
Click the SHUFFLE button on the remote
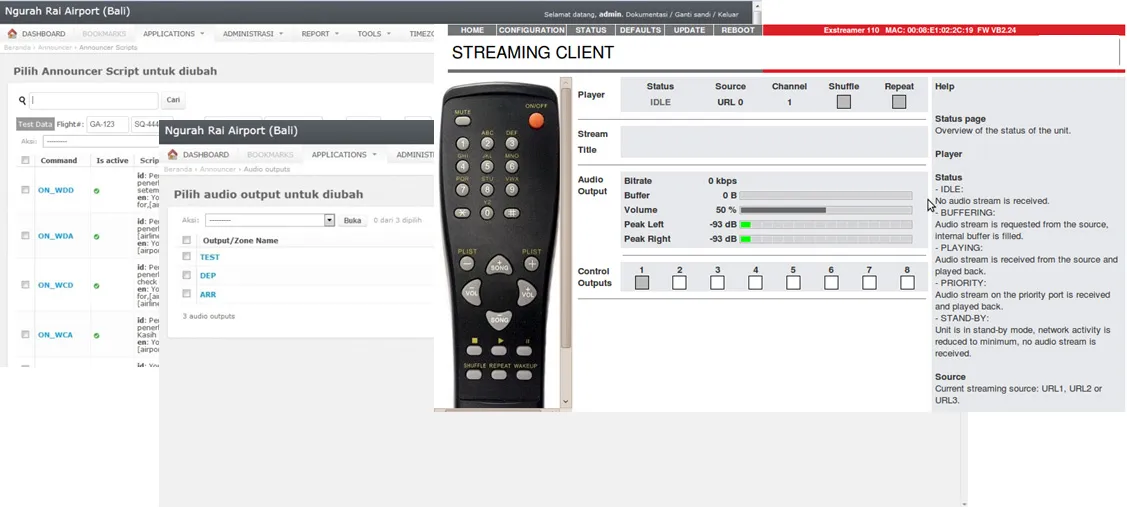coord(474,375)
